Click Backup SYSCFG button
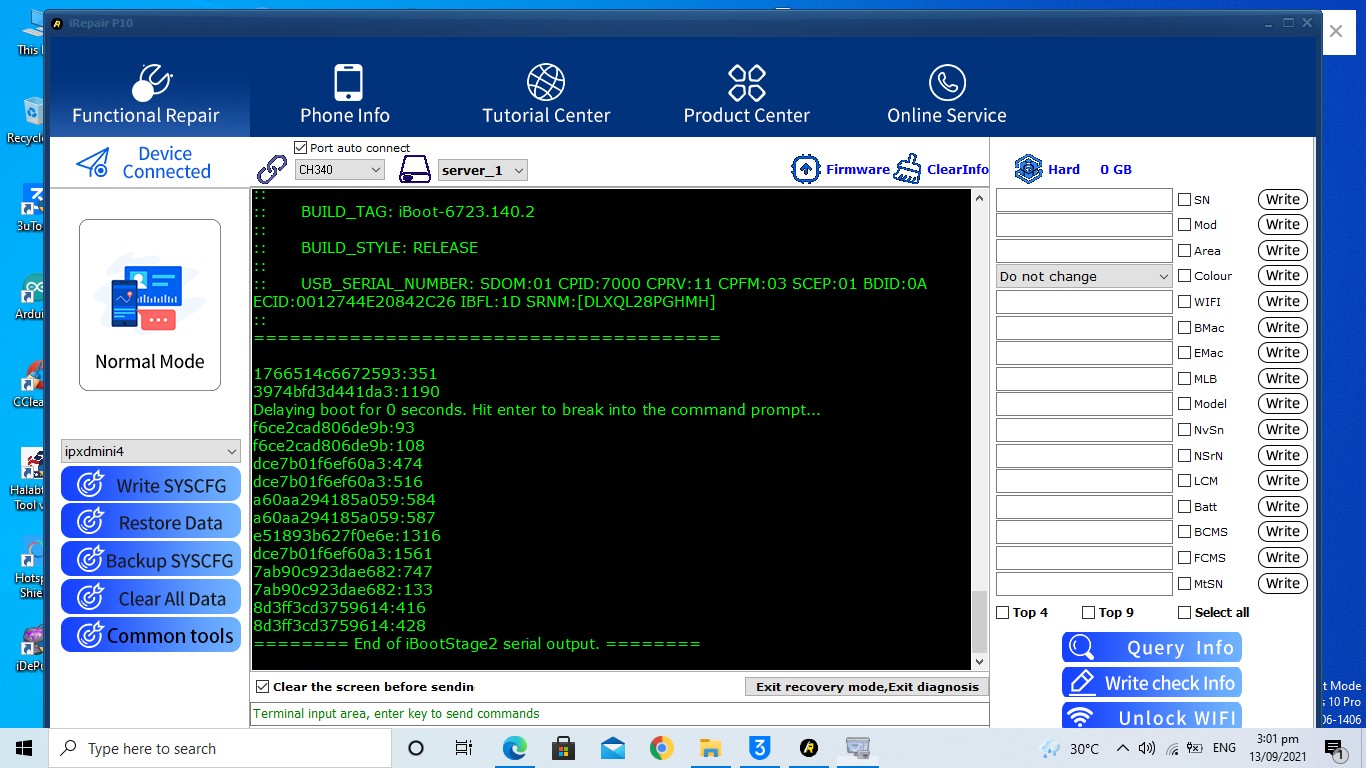The image size is (1366, 768). point(151,560)
